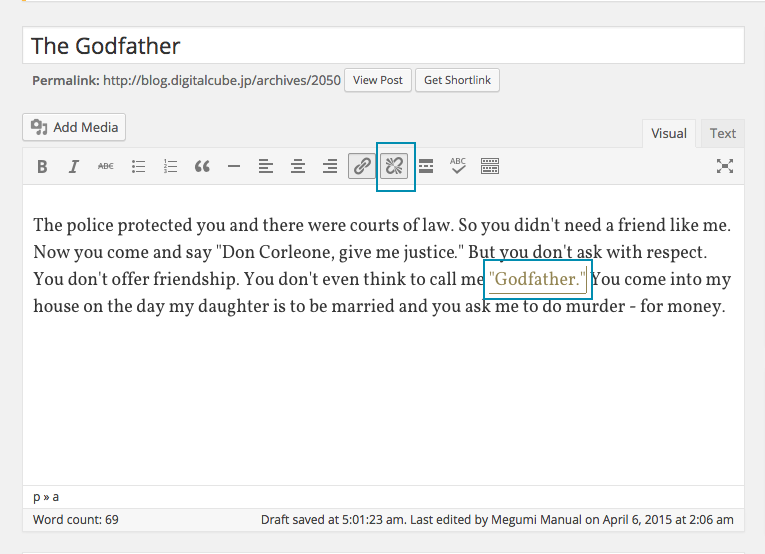Toggle bold formatting
This screenshot has width=765, height=554.
42,167
